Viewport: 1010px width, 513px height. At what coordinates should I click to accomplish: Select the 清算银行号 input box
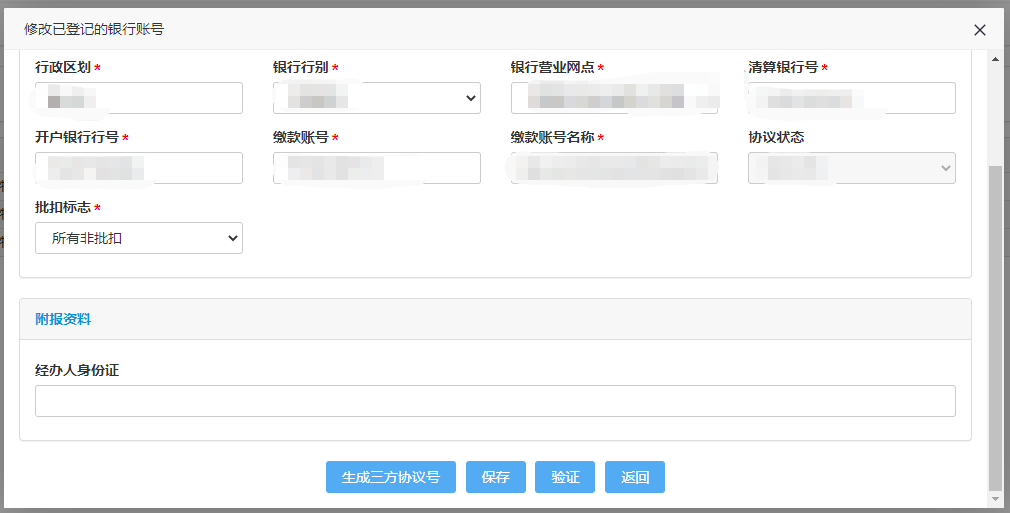pyautogui.click(x=852, y=98)
